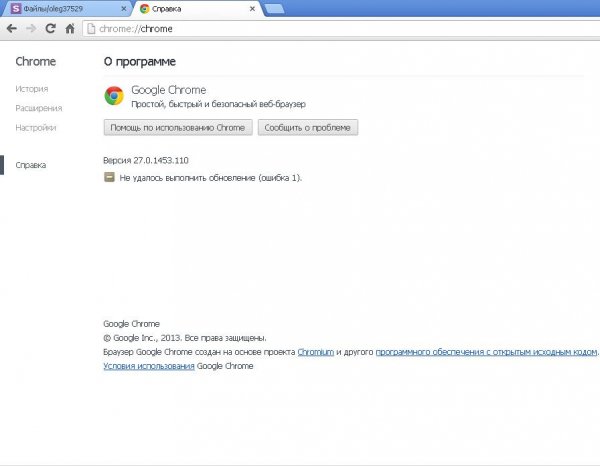The width and height of the screenshot is (600, 466).
Task: Open Расширения in the sidebar
Action: pyautogui.click(x=39, y=108)
